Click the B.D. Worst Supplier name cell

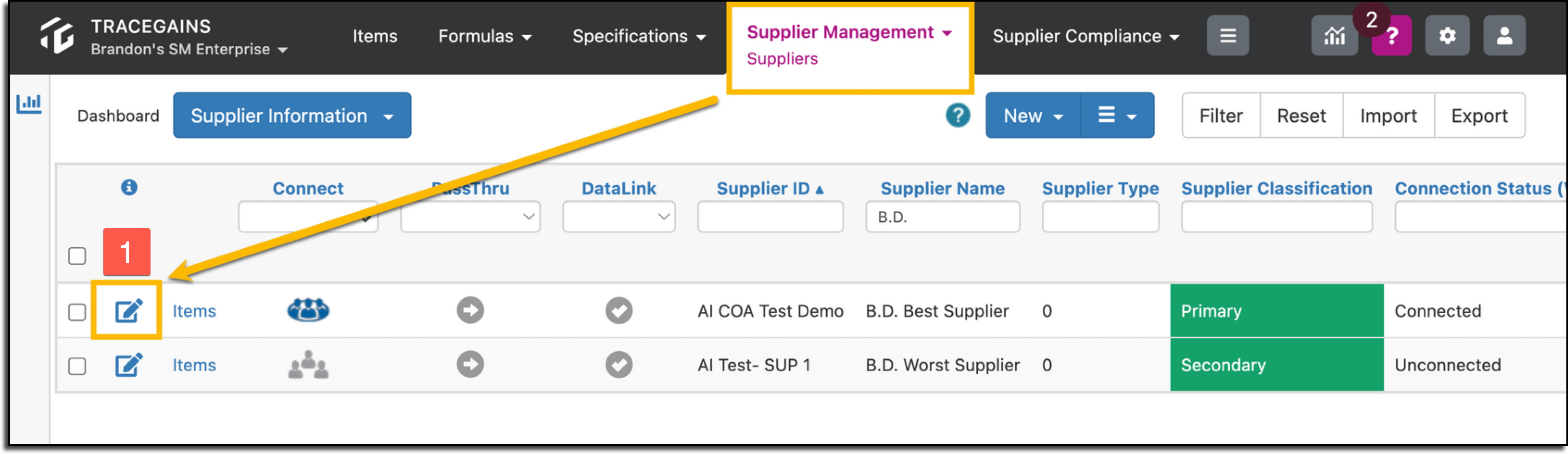click(942, 365)
